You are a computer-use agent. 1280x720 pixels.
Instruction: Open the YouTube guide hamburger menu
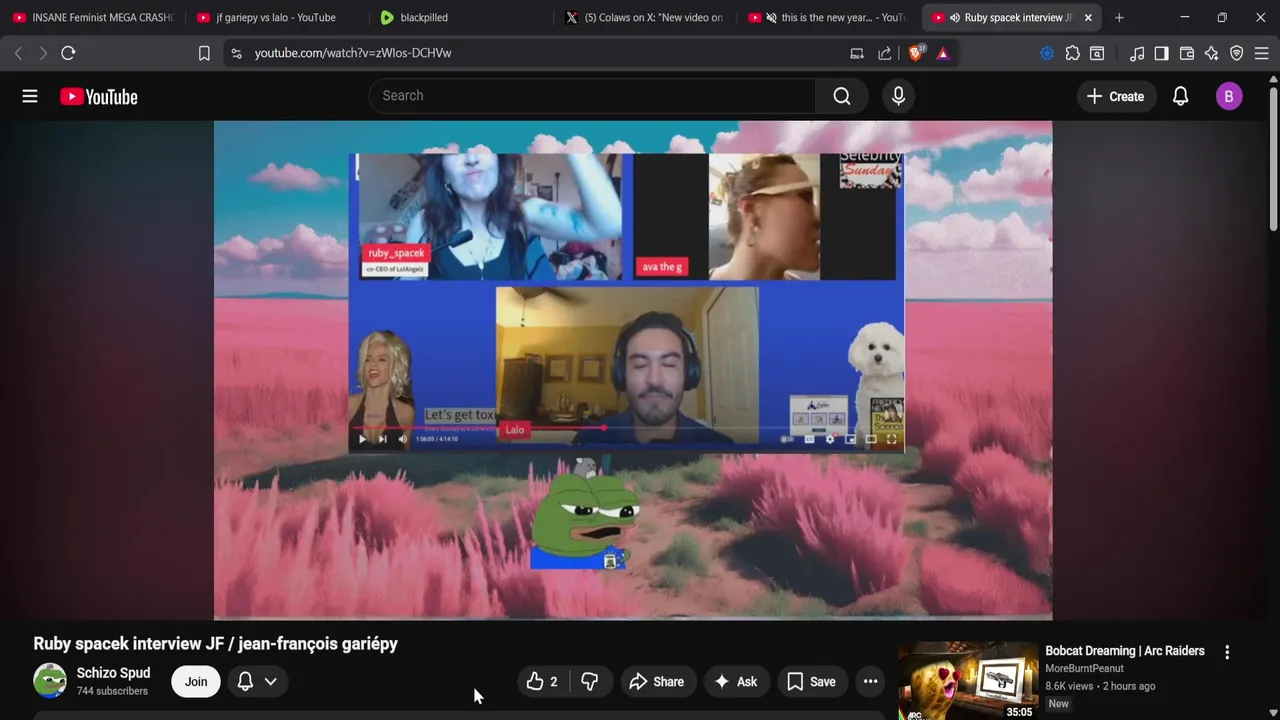pos(30,96)
